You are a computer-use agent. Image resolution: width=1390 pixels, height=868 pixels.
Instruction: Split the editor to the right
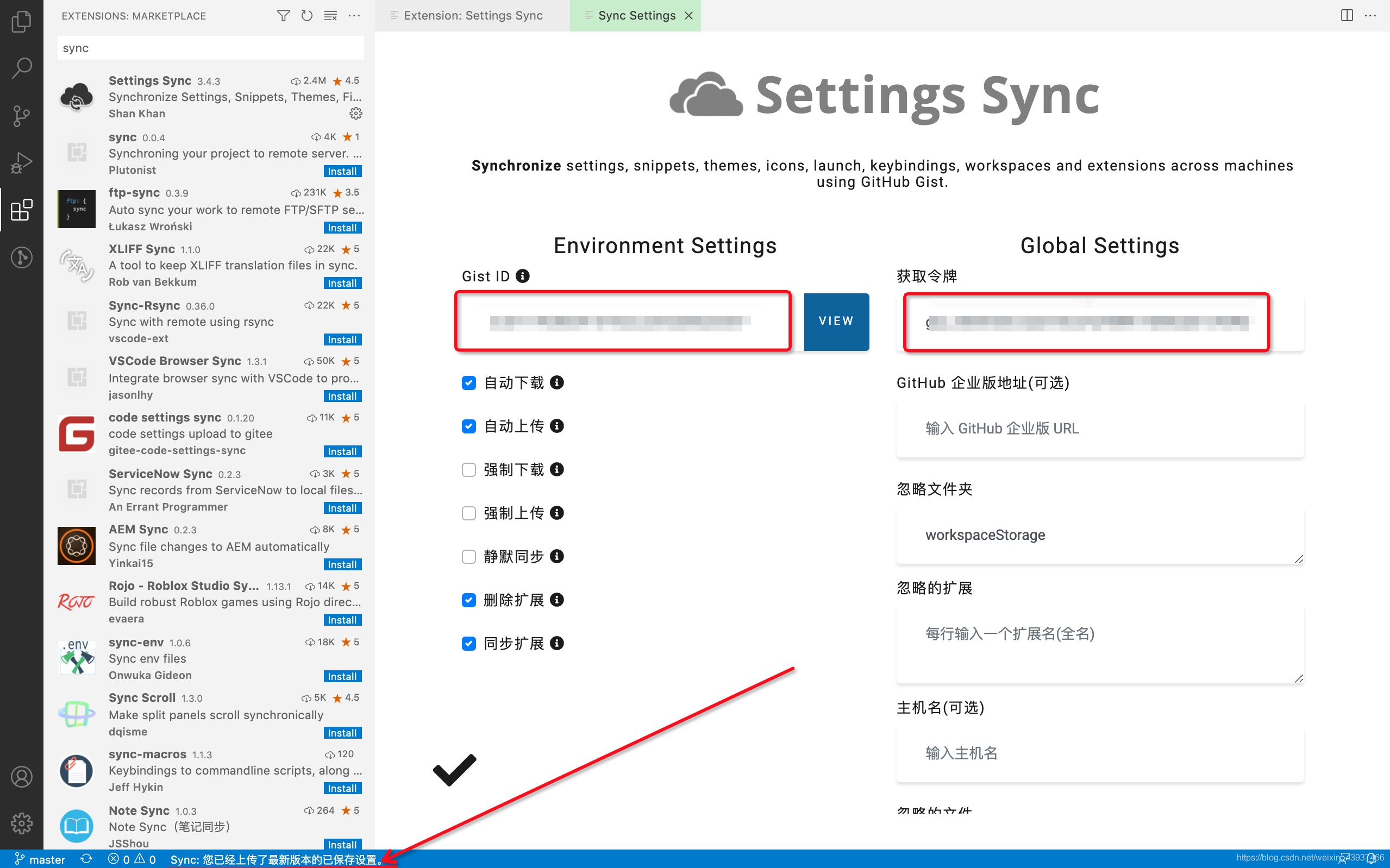(1347, 16)
